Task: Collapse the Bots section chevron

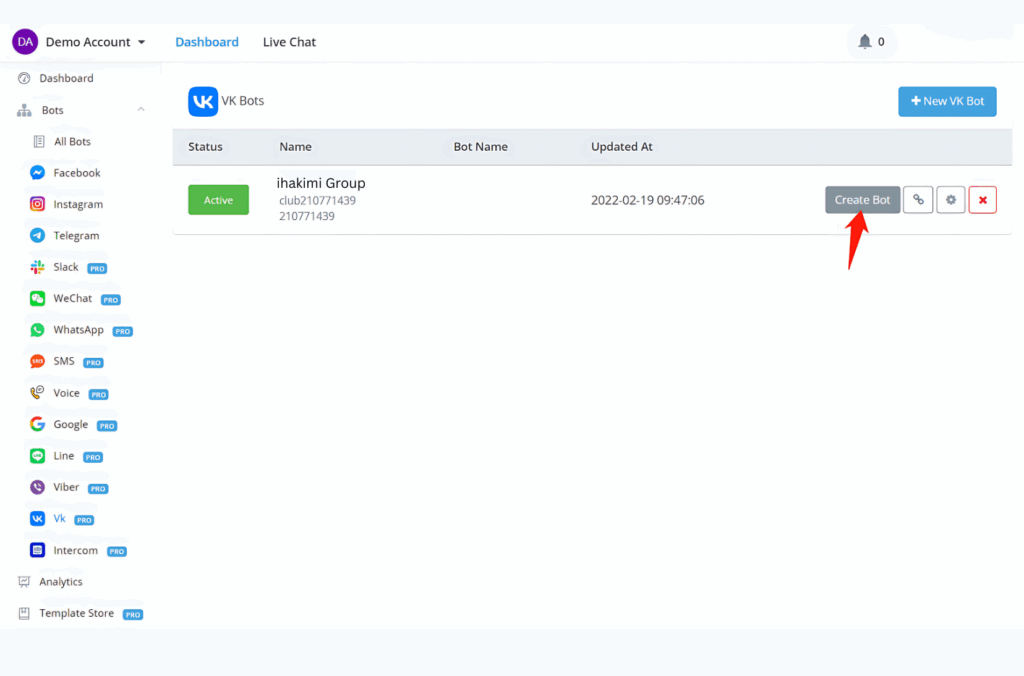Action: coord(141,110)
